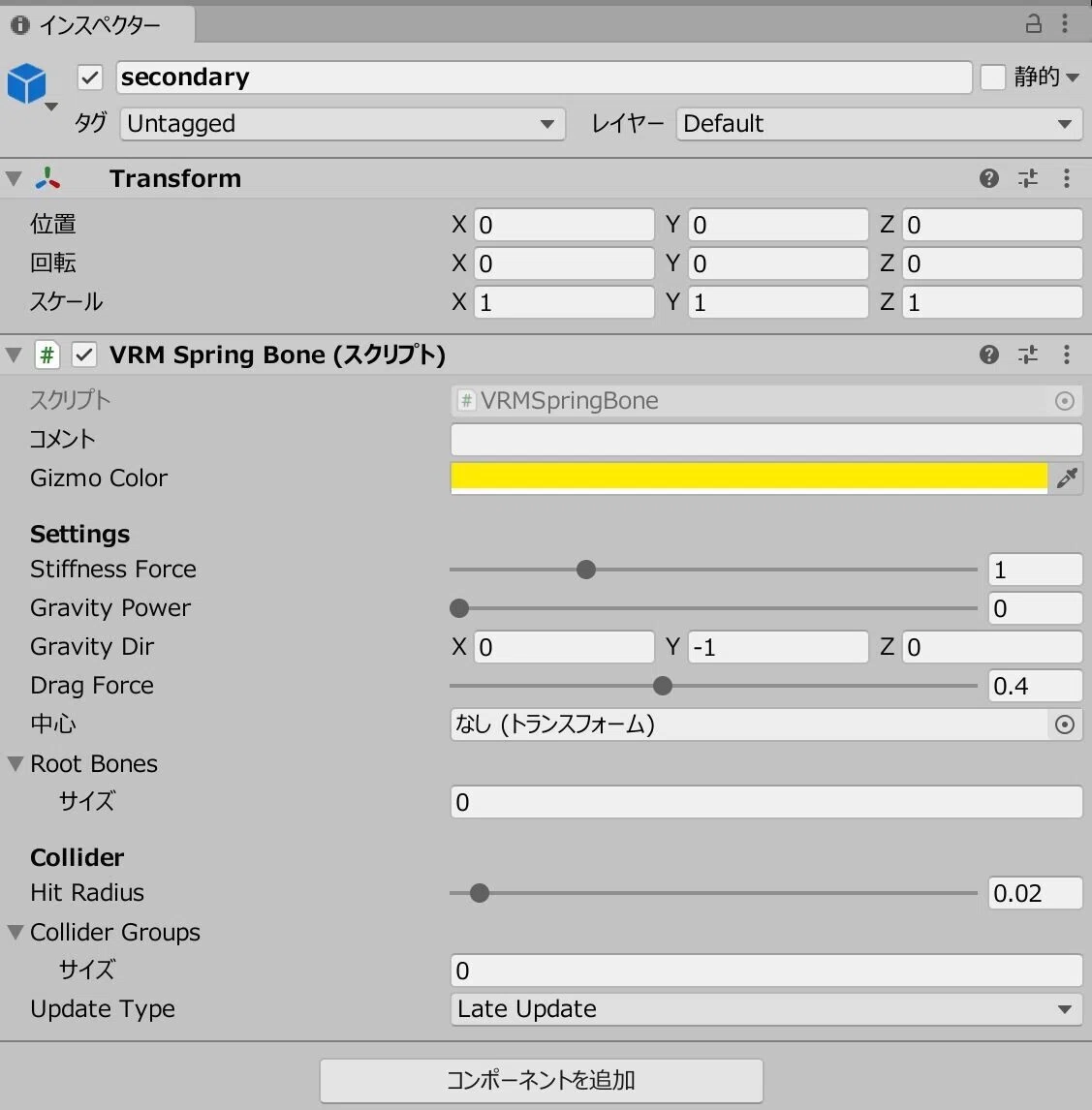Click the lock icon in Inspector header

coord(1033,24)
